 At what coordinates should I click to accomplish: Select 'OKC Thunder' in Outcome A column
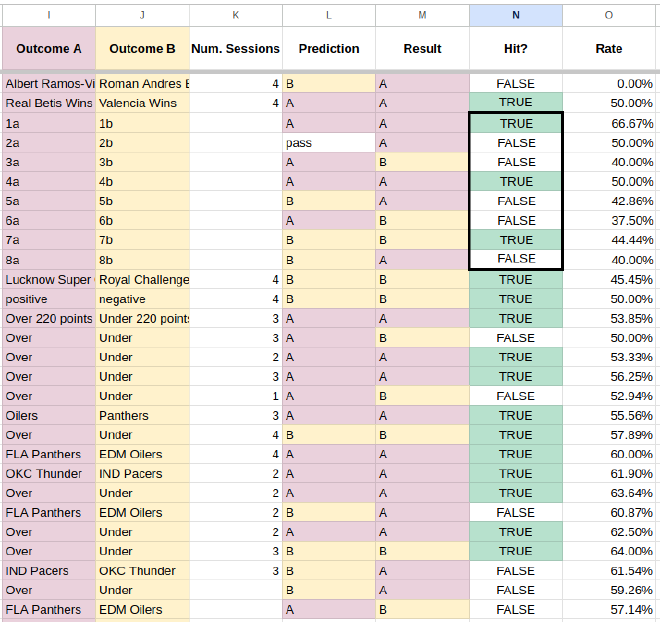pos(49,474)
